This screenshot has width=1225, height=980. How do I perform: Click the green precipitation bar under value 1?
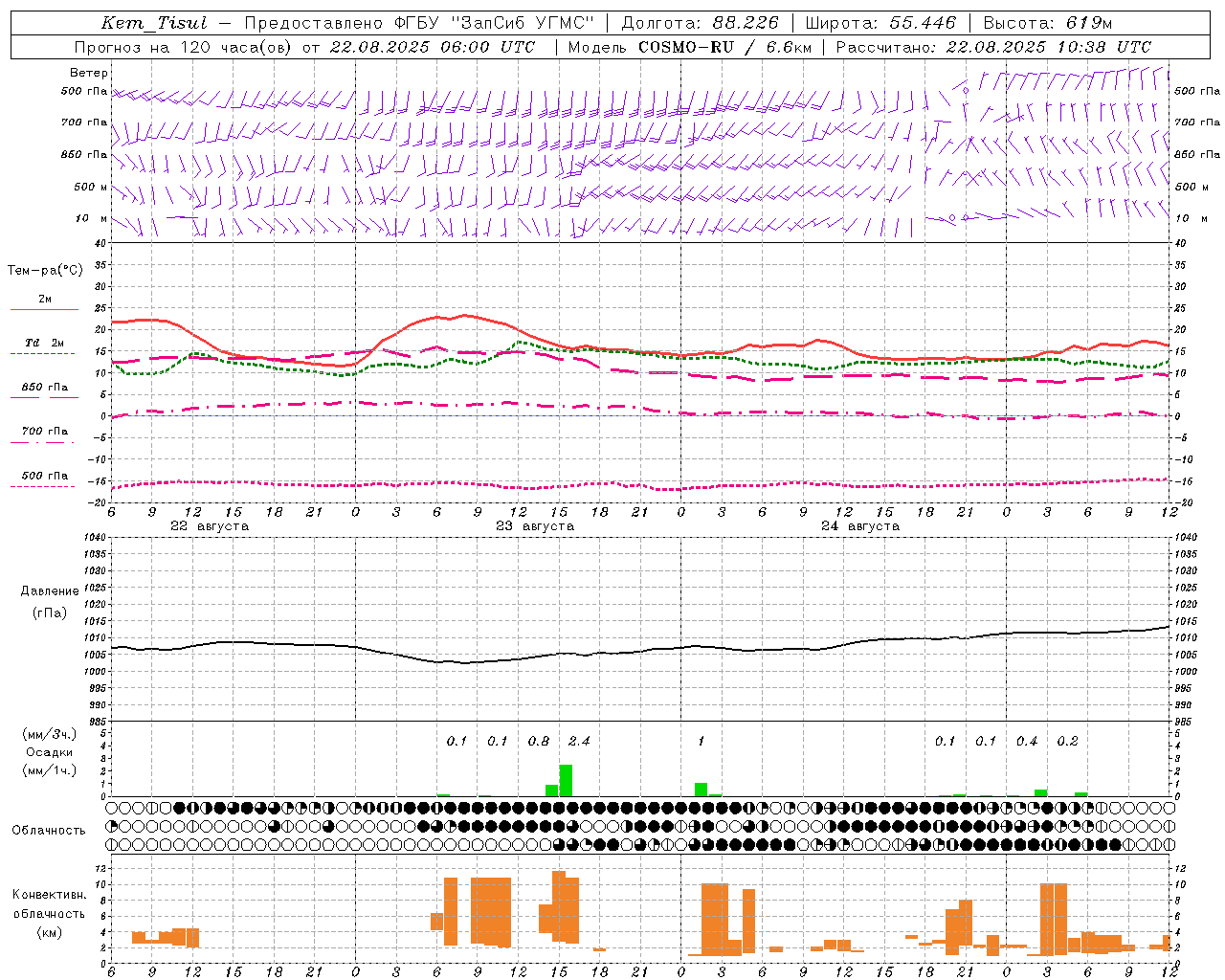(702, 790)
